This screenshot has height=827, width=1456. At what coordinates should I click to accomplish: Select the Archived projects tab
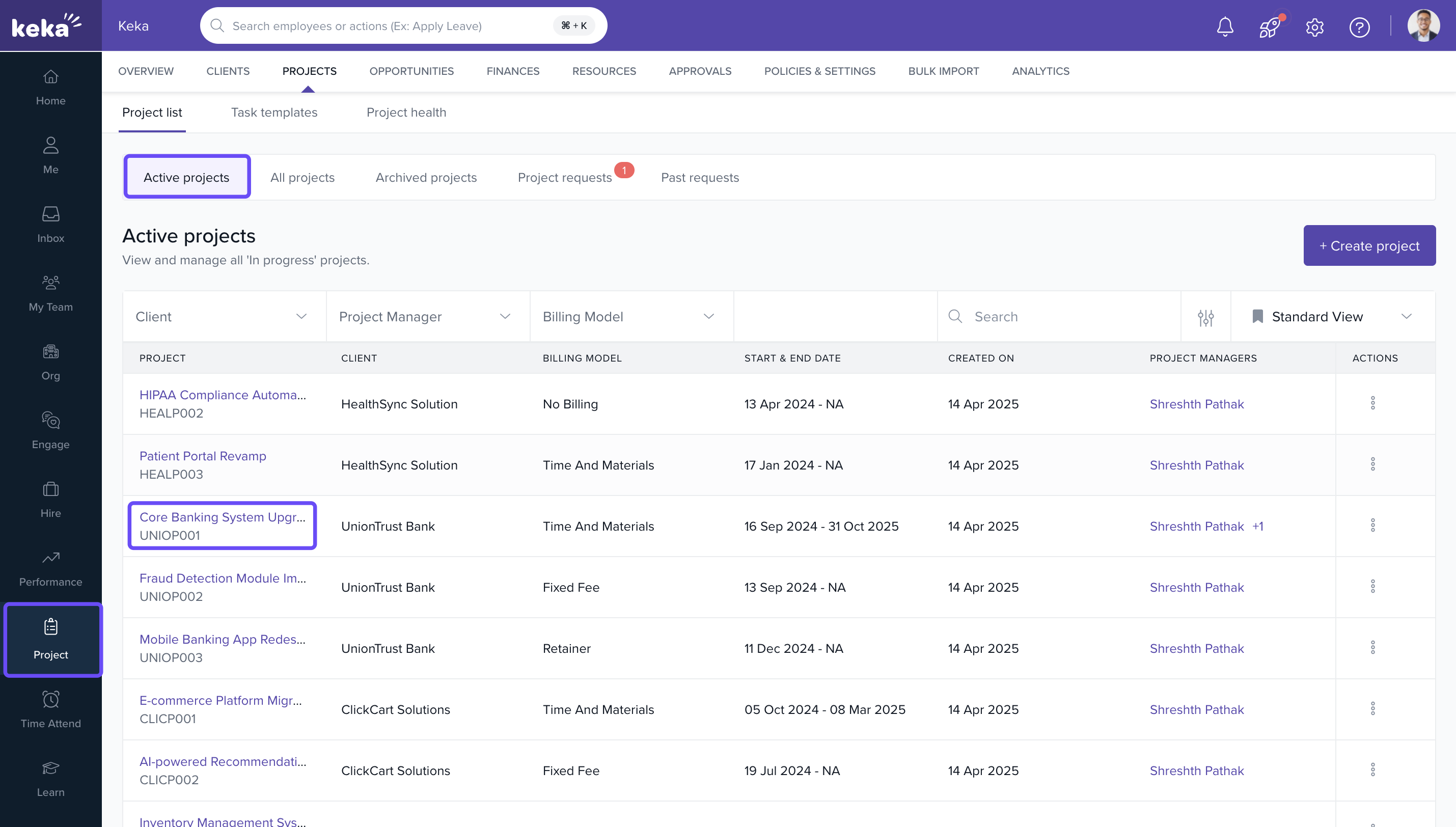[426, 177]
